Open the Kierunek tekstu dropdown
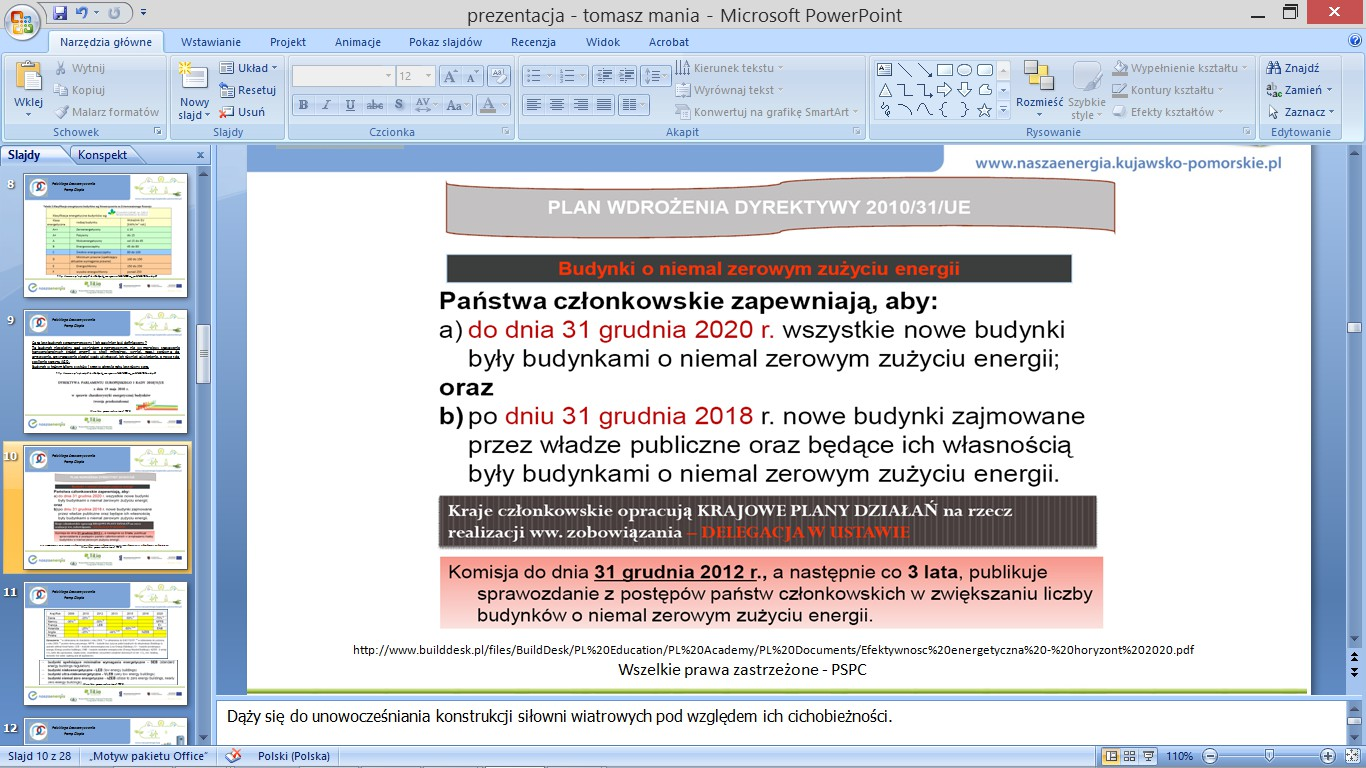Screen dimensions: 1366x768 (x=730, y=68)
